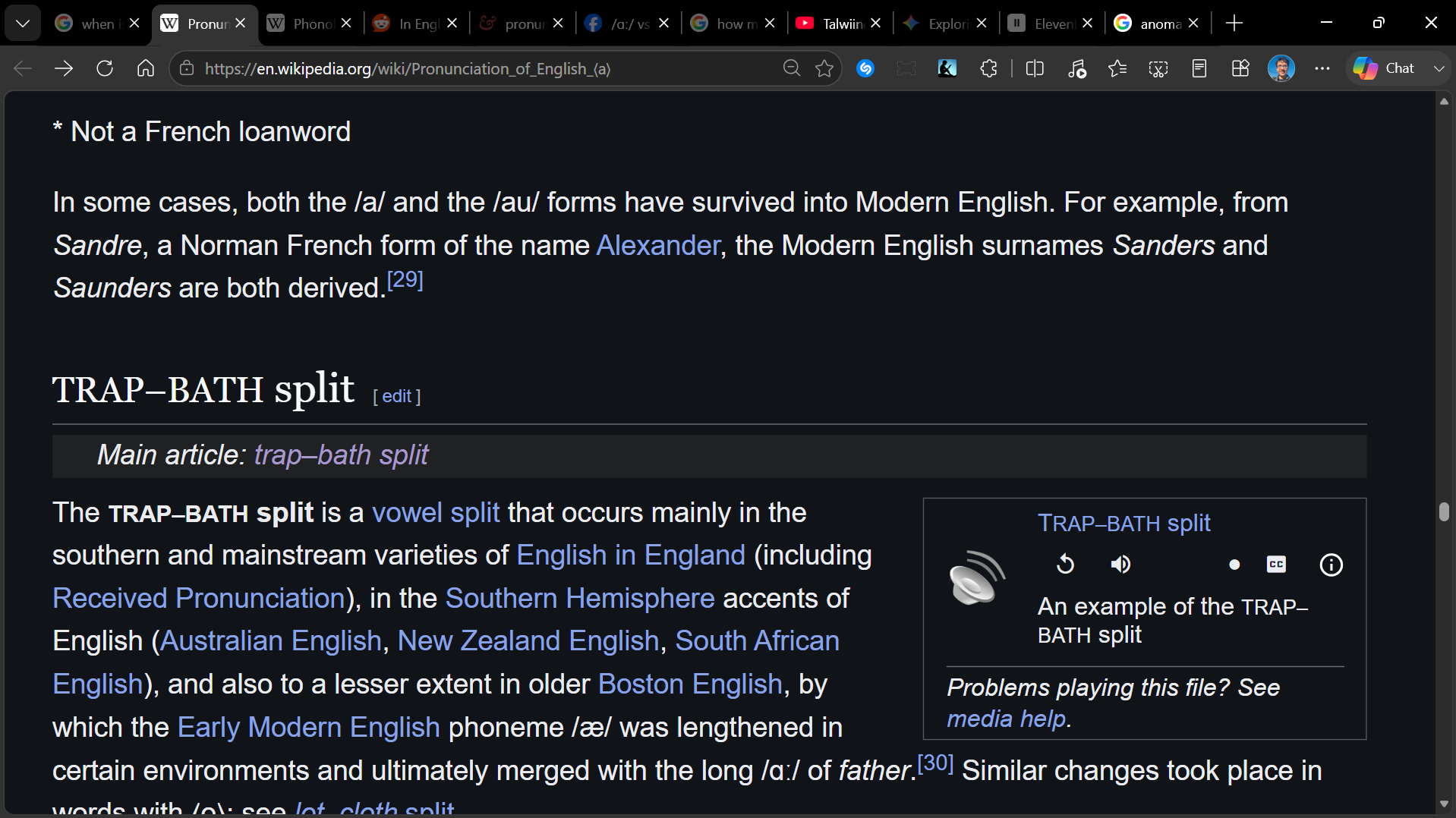Image resolution: width=1456 pixels, height=818 pixels.
Task: Open TRAP–BATH split audio file title link
Action: [1124, 524]
